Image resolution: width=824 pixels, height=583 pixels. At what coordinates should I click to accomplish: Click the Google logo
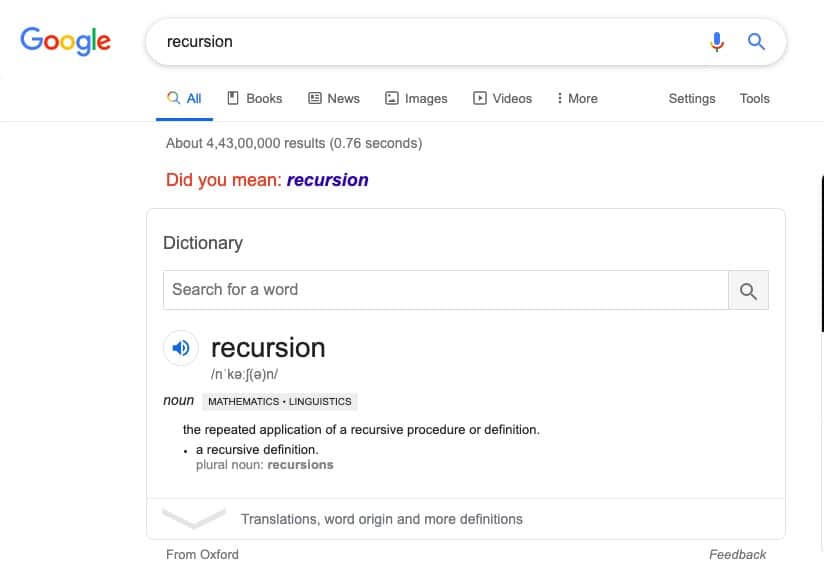[65, 41]
